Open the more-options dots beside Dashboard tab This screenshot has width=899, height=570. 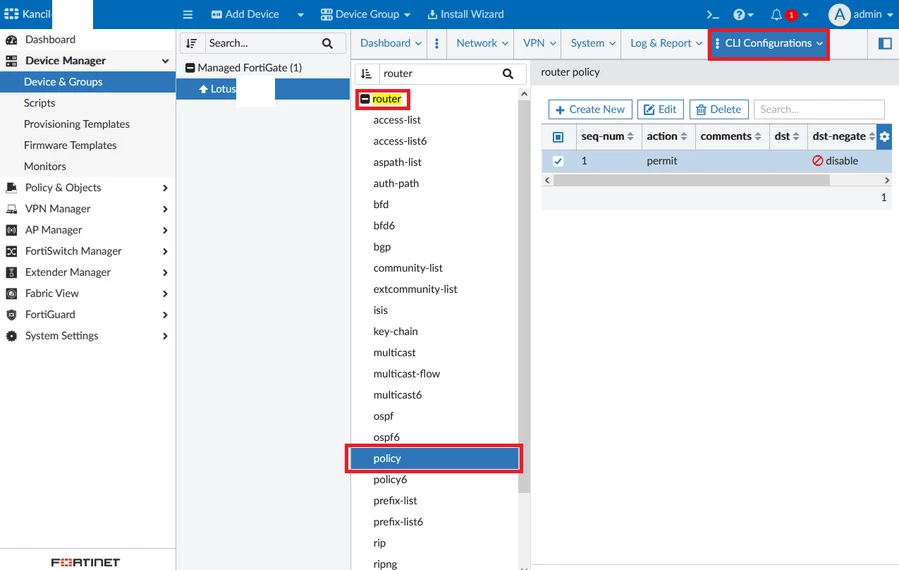tap(437, 43)
